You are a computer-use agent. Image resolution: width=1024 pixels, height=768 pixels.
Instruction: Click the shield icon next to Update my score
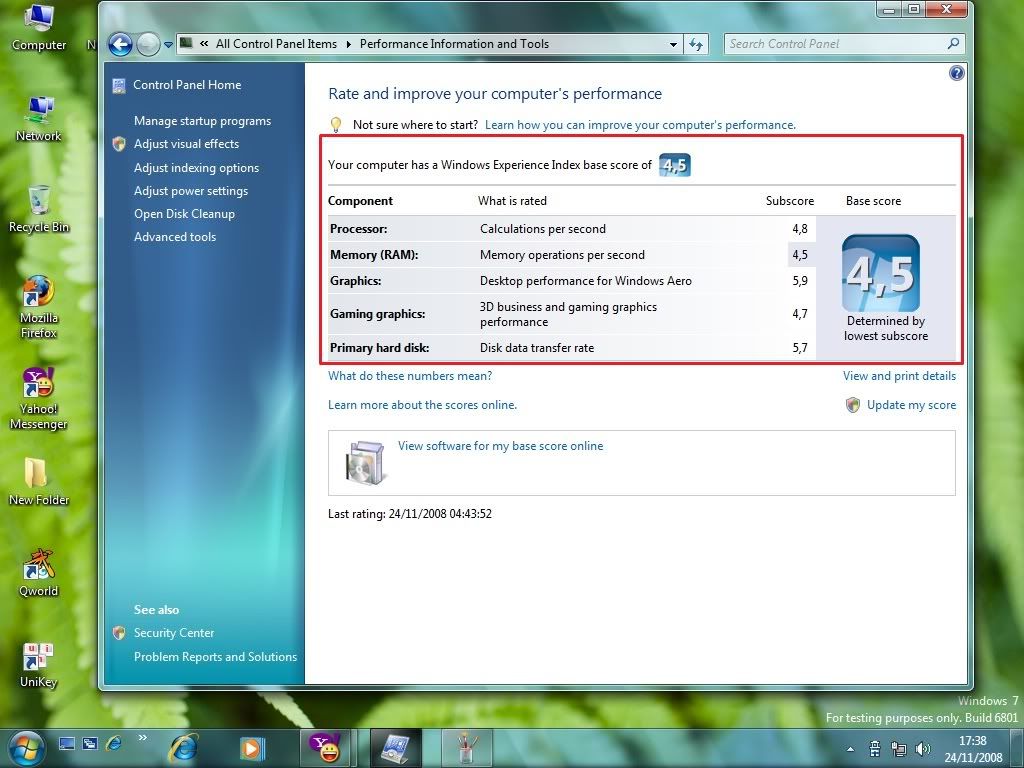(x=853, y=405)
